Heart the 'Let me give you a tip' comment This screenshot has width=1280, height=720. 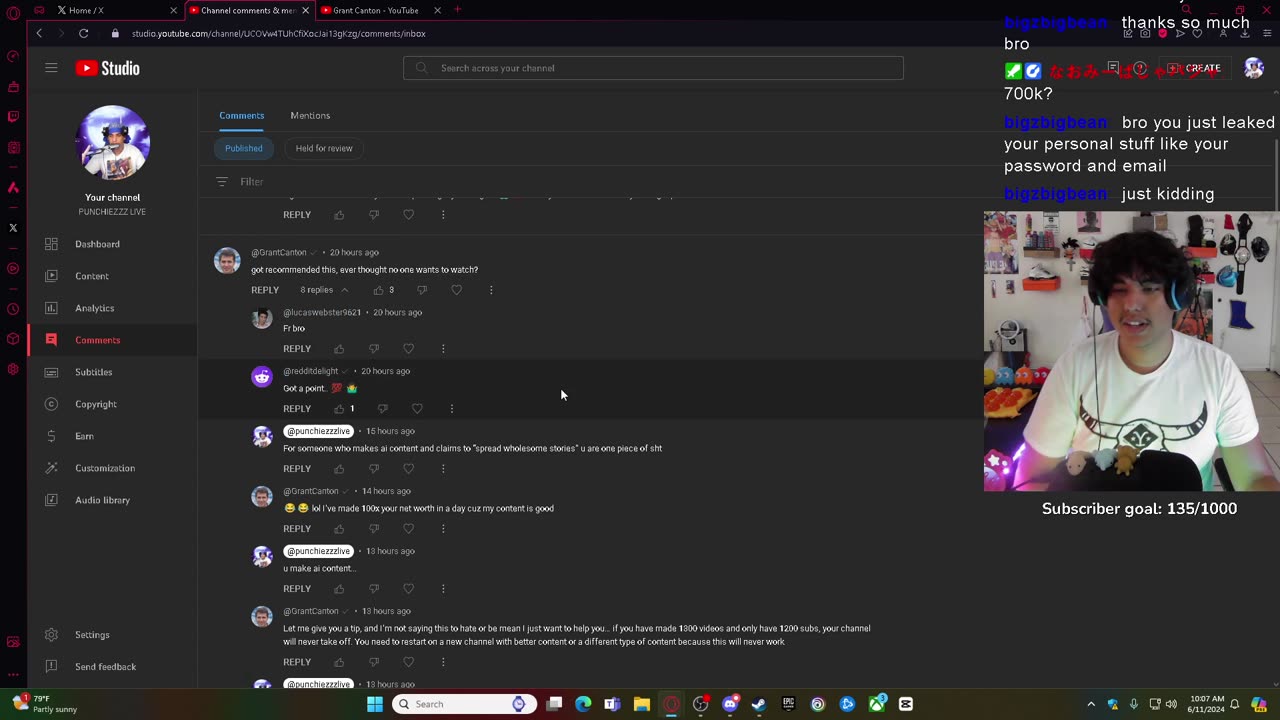point(408,662)
